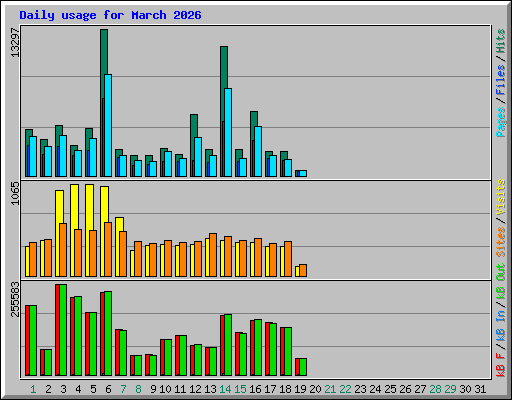Click day 6 on the x-axis
This screenshot has height=400, width=512.
click(108, 389)
